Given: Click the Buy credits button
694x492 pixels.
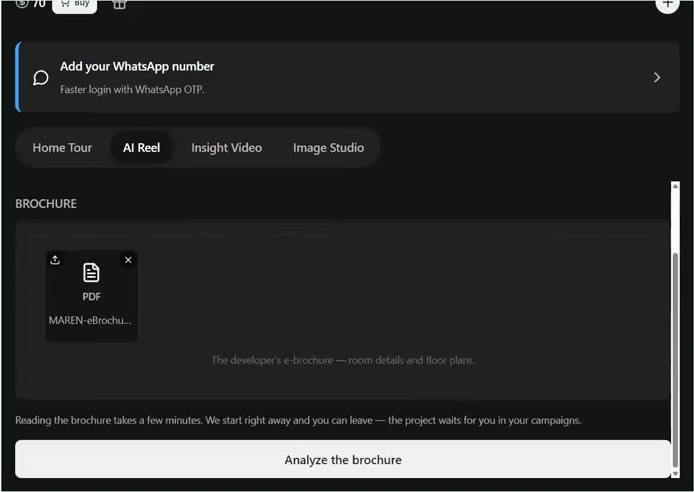Looking at the screenshot, I should (x=74, y=5).
